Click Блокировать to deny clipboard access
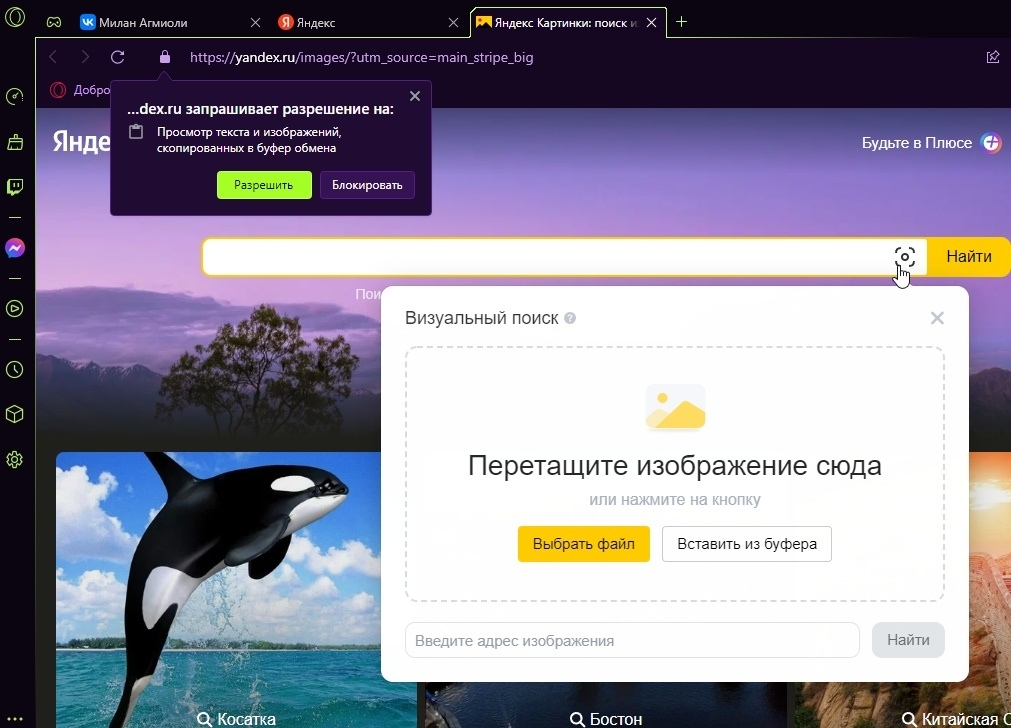 coord(367,185)
